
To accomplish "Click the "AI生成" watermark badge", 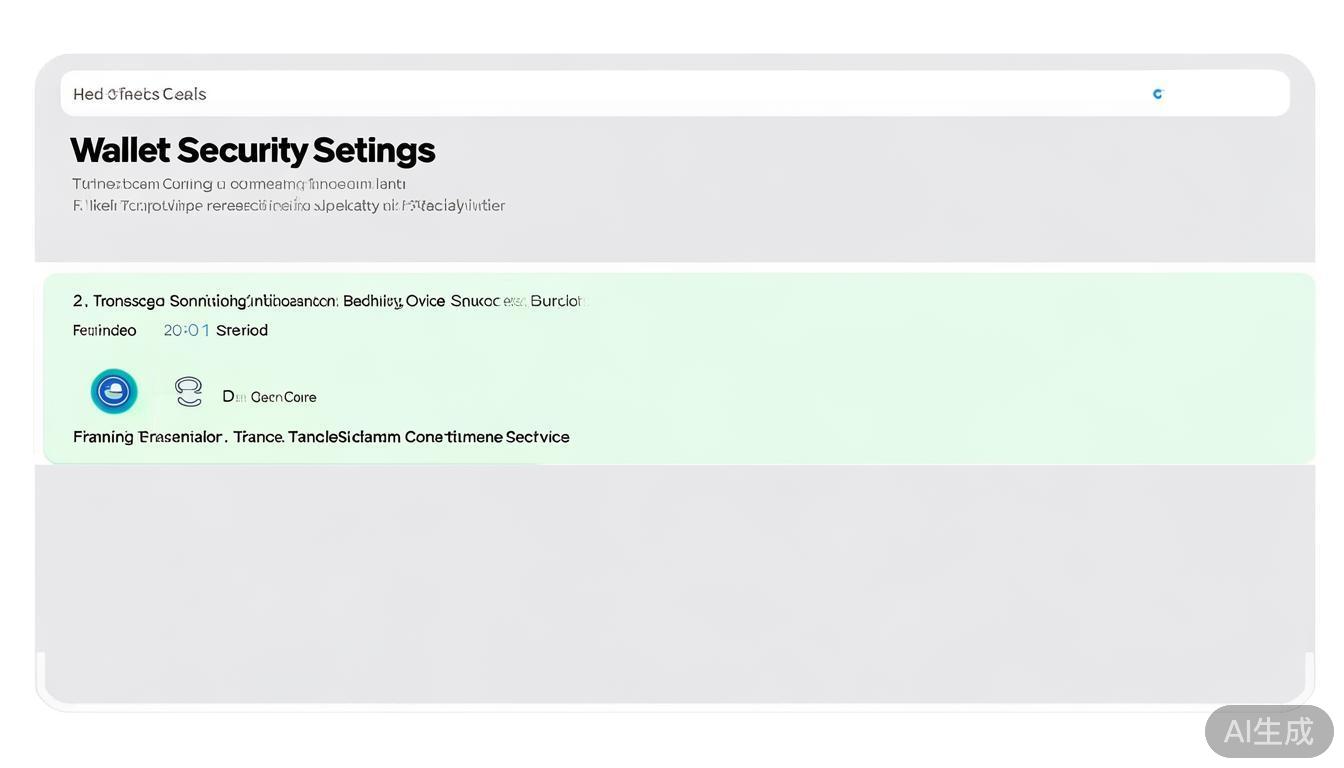I will [x=1268, y=731].
